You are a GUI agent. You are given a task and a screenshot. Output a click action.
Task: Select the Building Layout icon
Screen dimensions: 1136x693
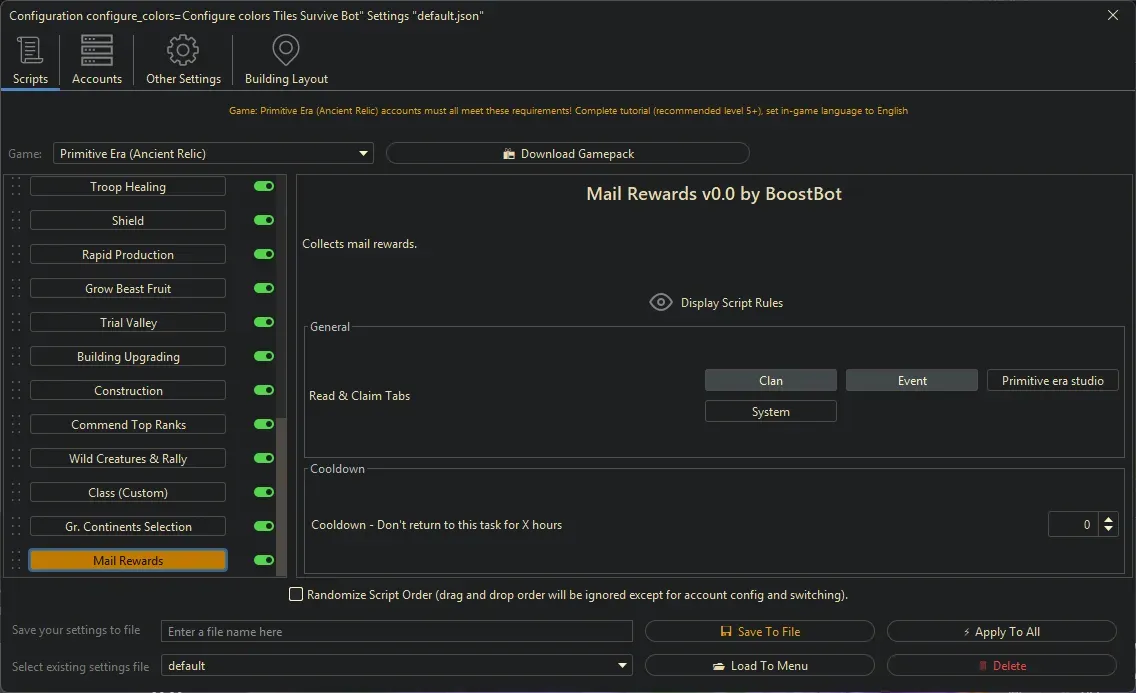[x=286, y=49]
